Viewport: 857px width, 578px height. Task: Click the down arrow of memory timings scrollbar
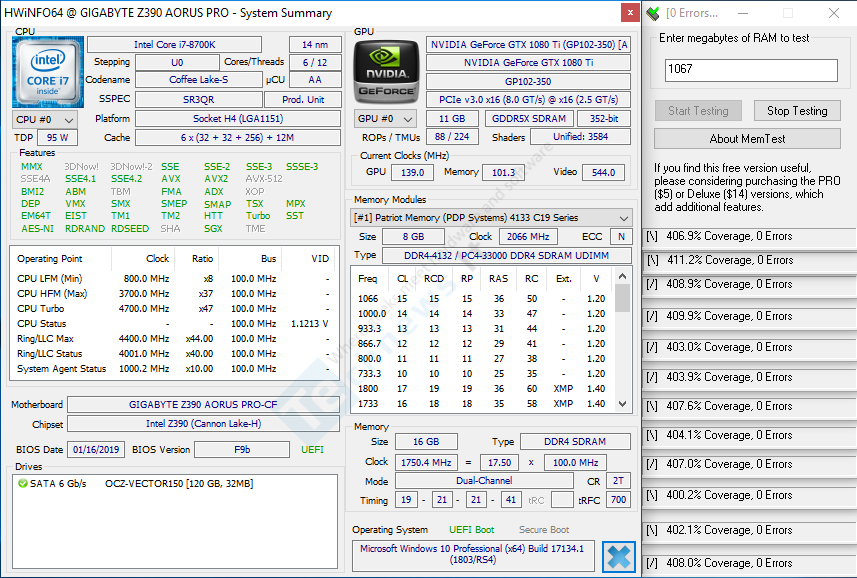623,404
